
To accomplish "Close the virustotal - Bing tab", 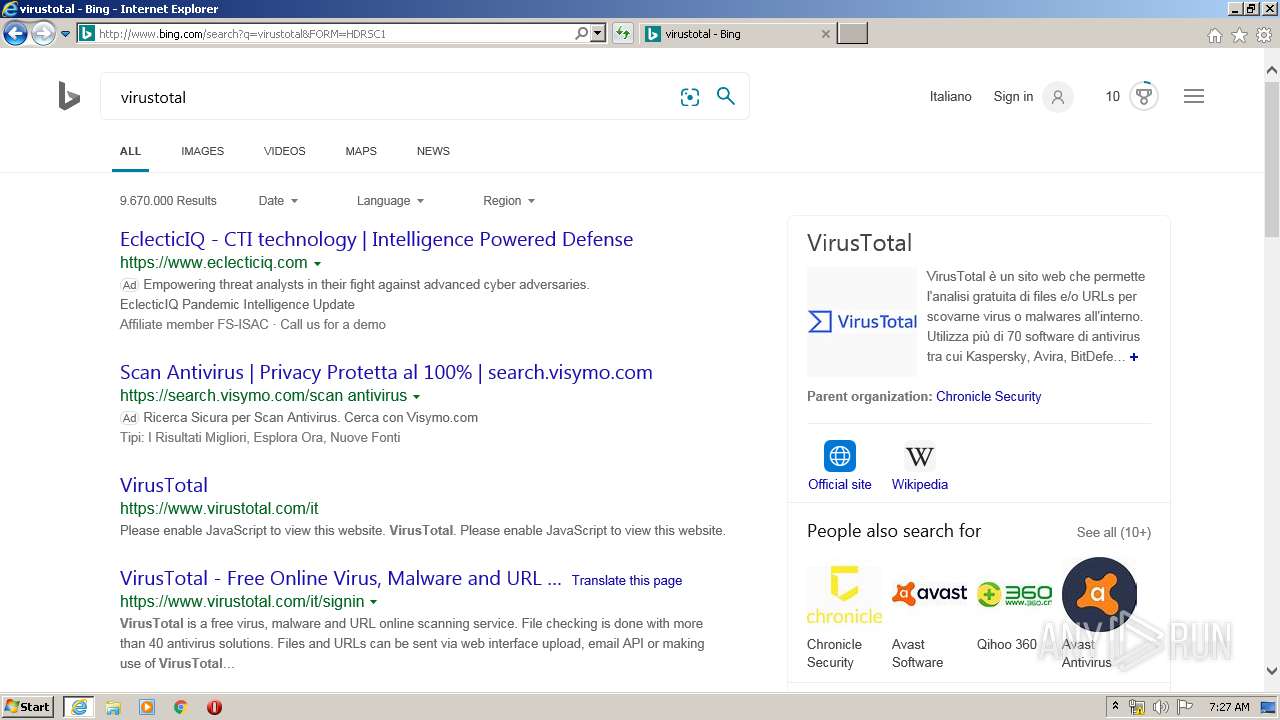I will coord(825,34).
